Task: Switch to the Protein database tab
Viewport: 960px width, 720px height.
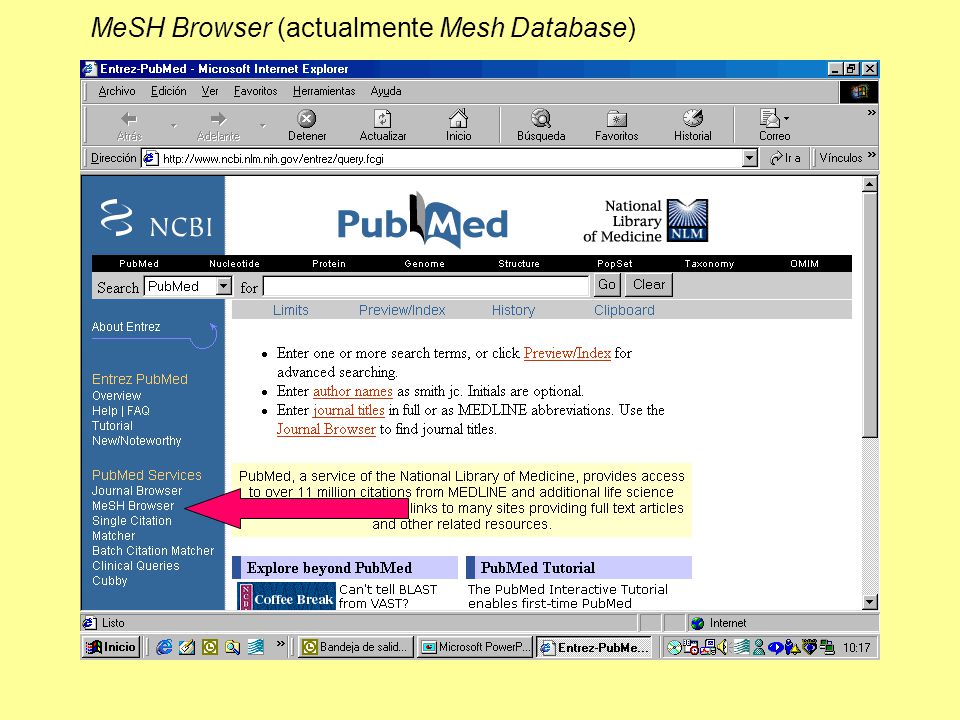Action: pyautogui.click(x=329, y=264)
